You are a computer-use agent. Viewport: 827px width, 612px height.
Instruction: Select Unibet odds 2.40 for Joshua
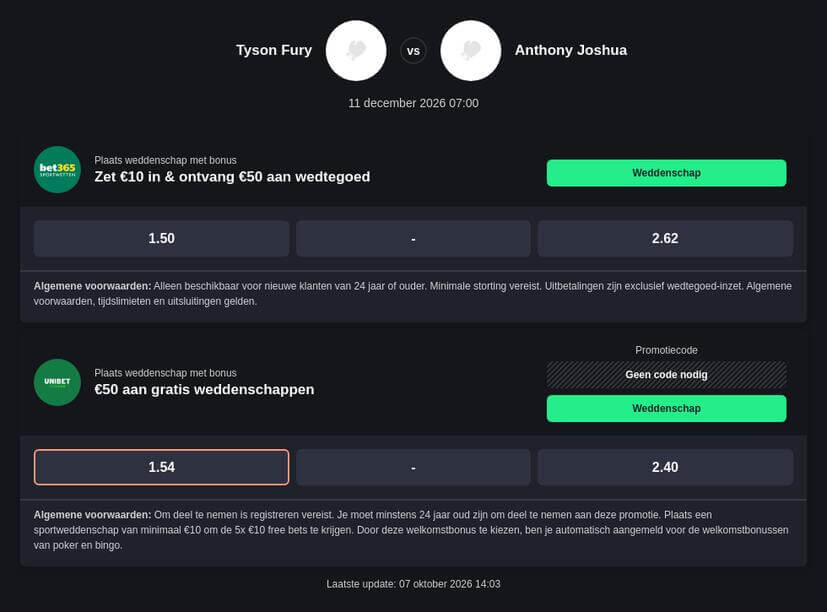pyautogui.click(x=665, y=467)
